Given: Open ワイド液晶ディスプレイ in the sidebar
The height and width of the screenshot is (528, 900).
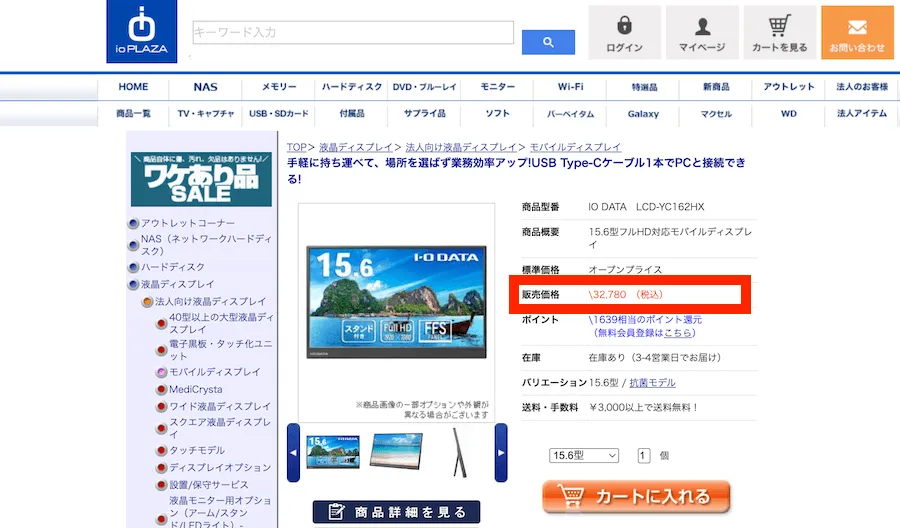Looking at the screenshot, I should tap(220, 406).
